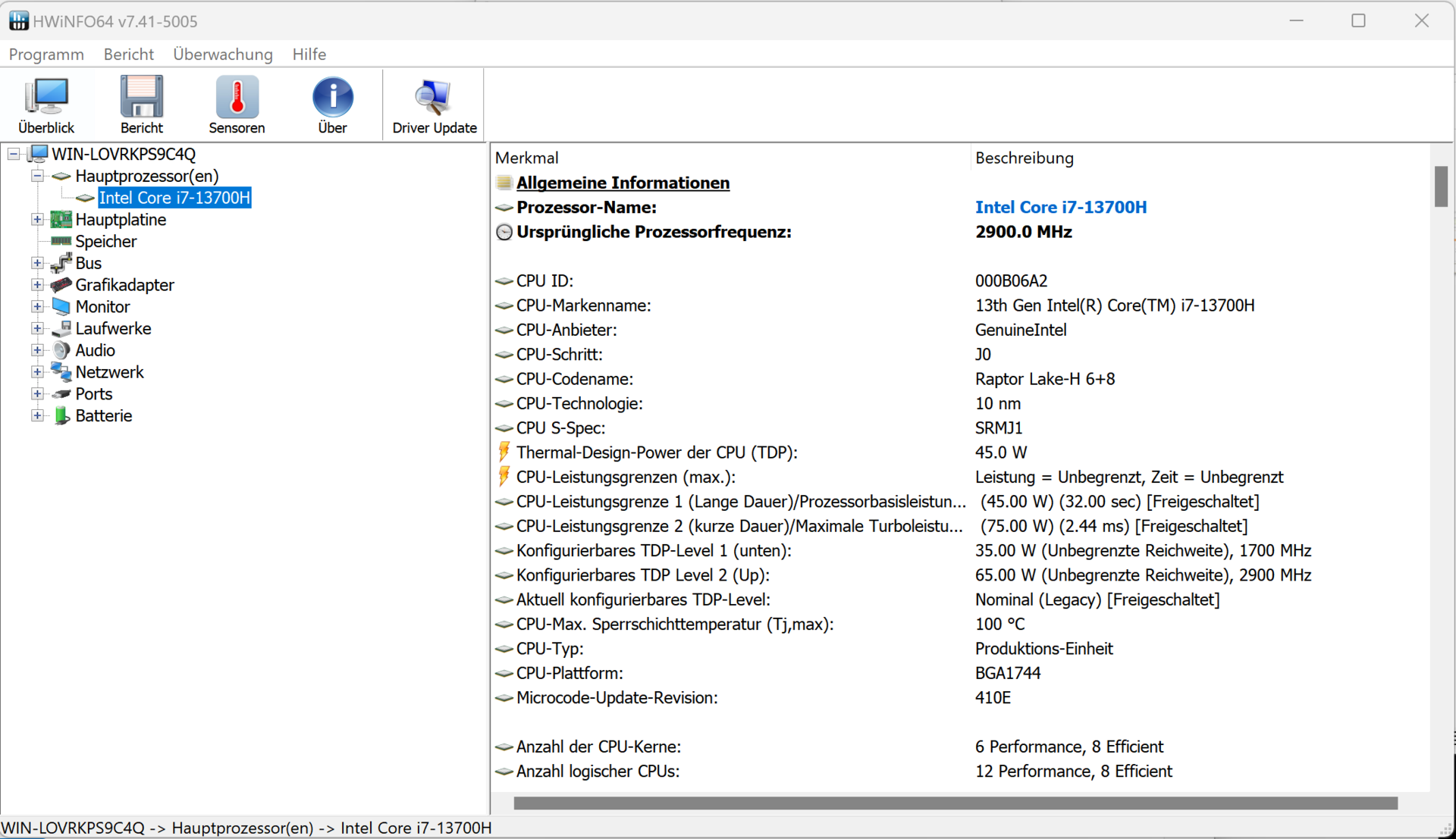The image size is (1456, 839).
Task: Click the horizontal scrollbar at bottom
Action: pyautogui.click(x=955, y=803)
